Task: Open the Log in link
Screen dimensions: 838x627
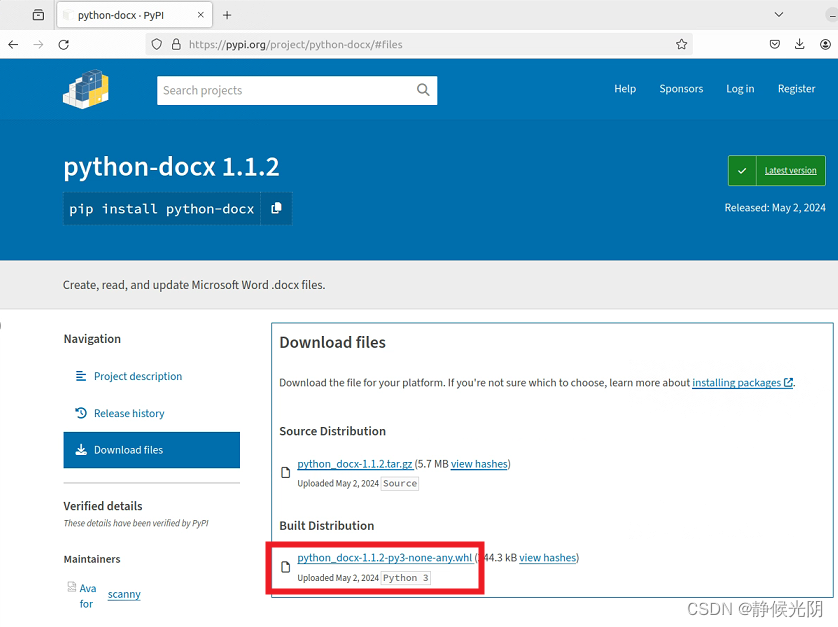Action: [740, 89]
